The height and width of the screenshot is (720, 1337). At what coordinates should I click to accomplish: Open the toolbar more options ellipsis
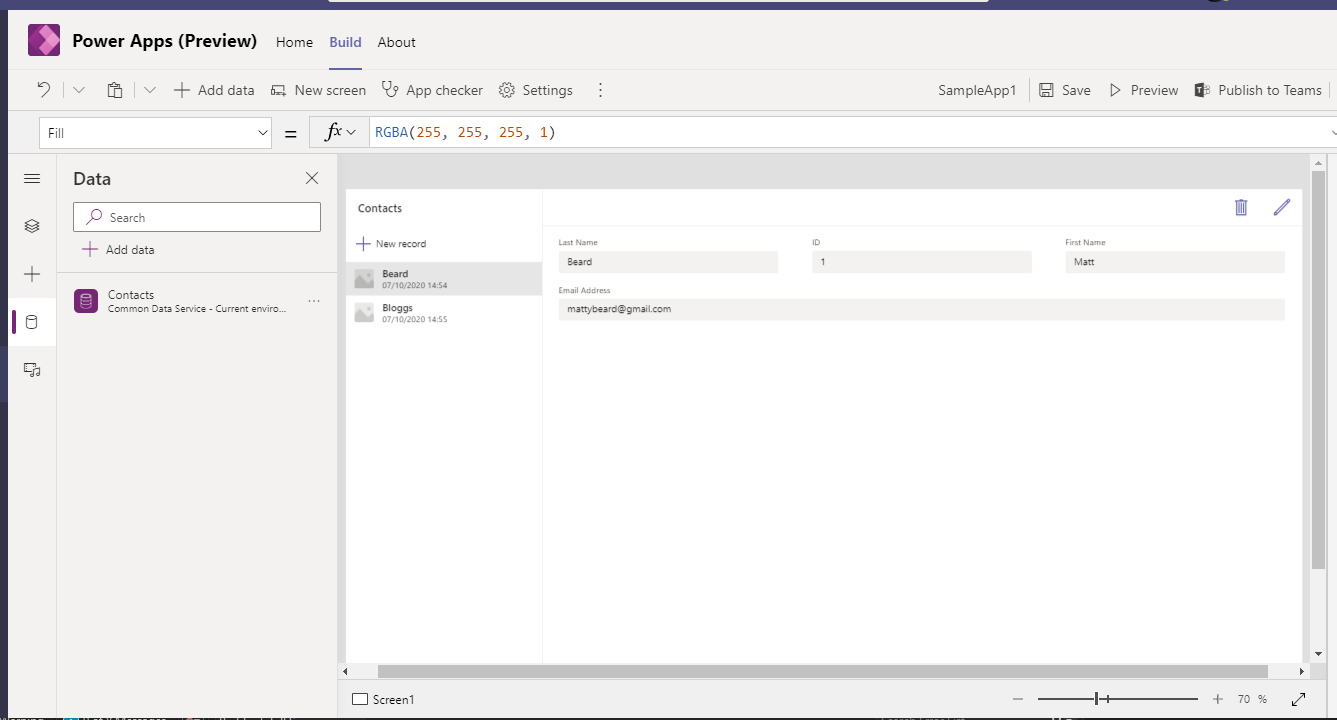coord(600,90)
